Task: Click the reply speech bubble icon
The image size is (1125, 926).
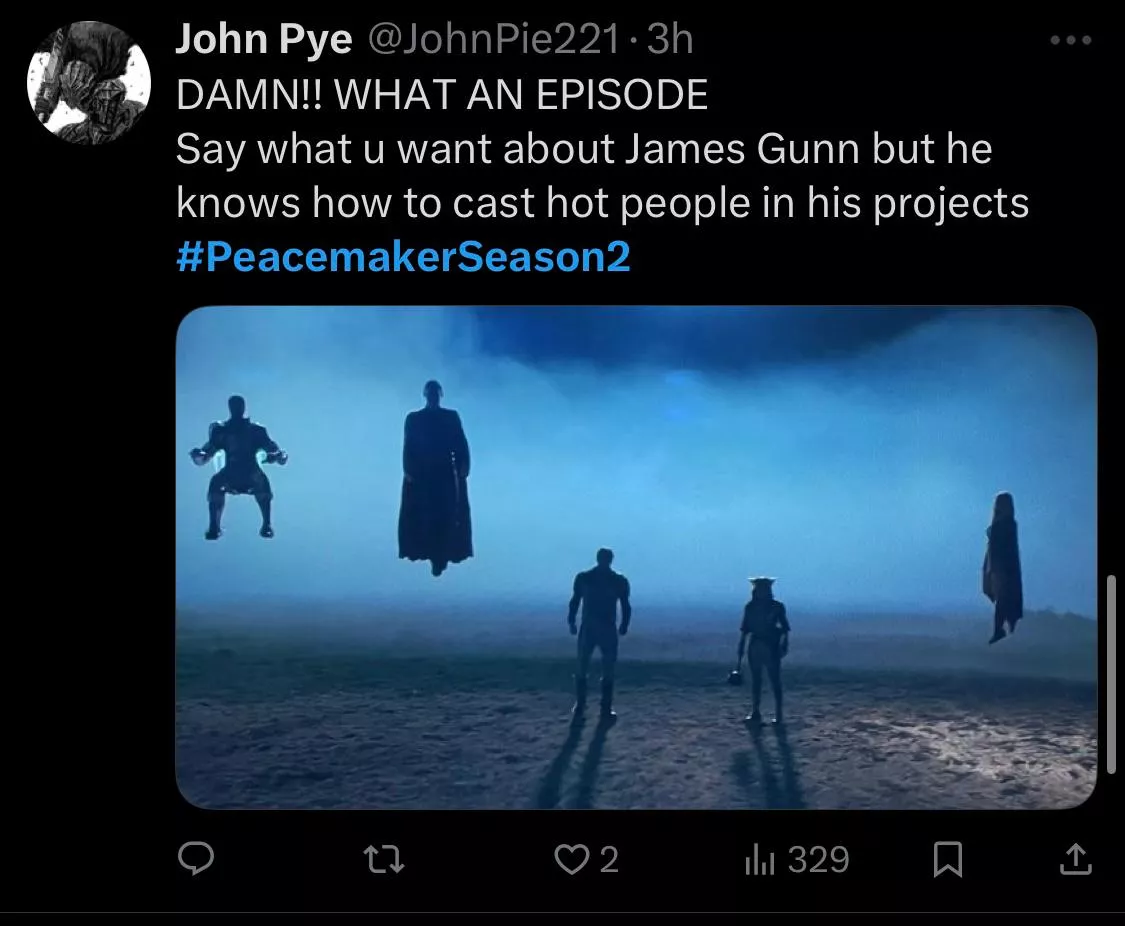Action: coord(196,859)
